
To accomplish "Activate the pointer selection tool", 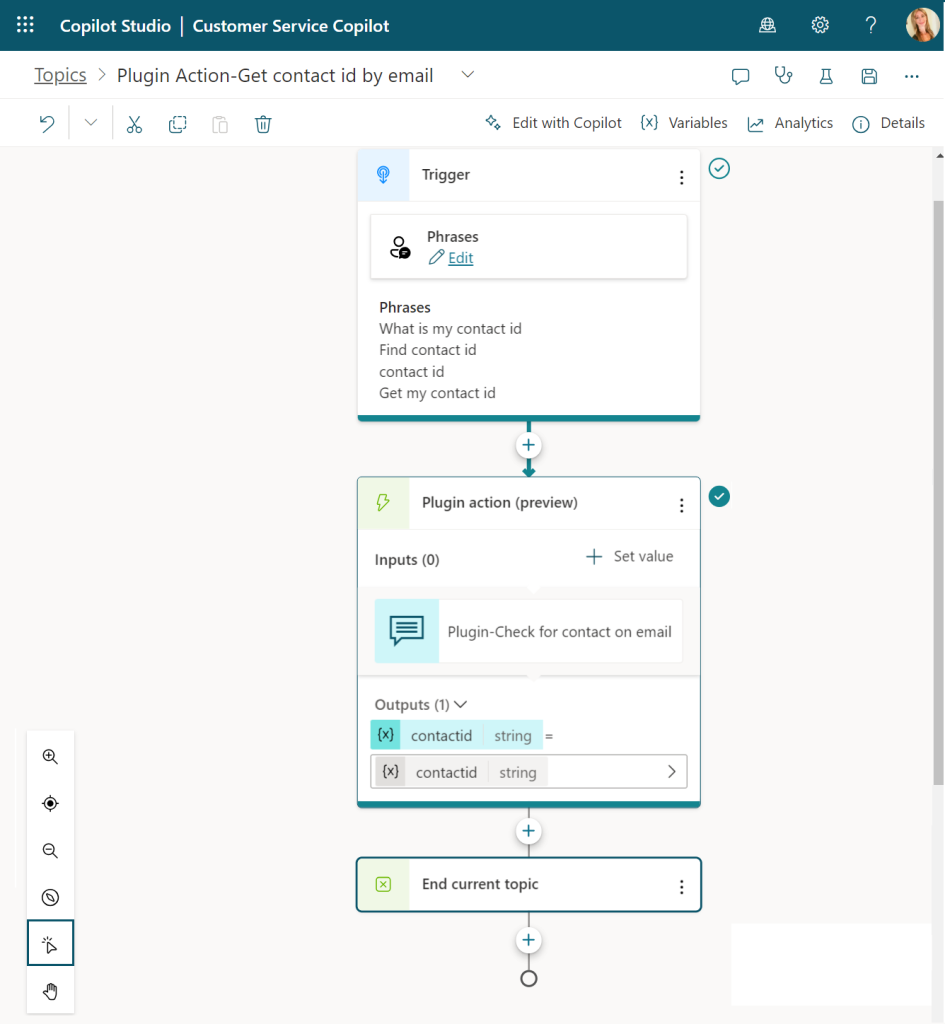I will click(x=50, y=944).
